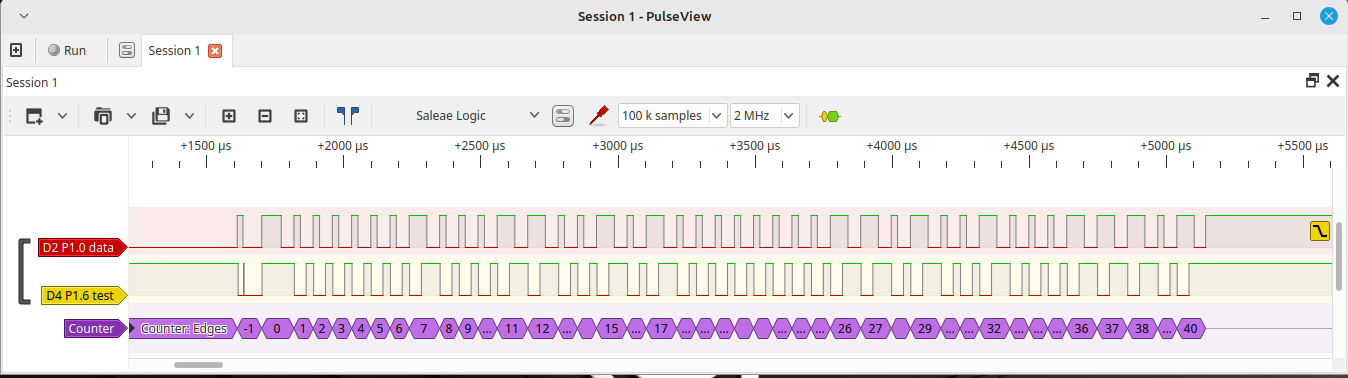The height and width of the screenshot is (378, 1348).
Task: Click the channel group bracket handle
Action: [24, 271]
